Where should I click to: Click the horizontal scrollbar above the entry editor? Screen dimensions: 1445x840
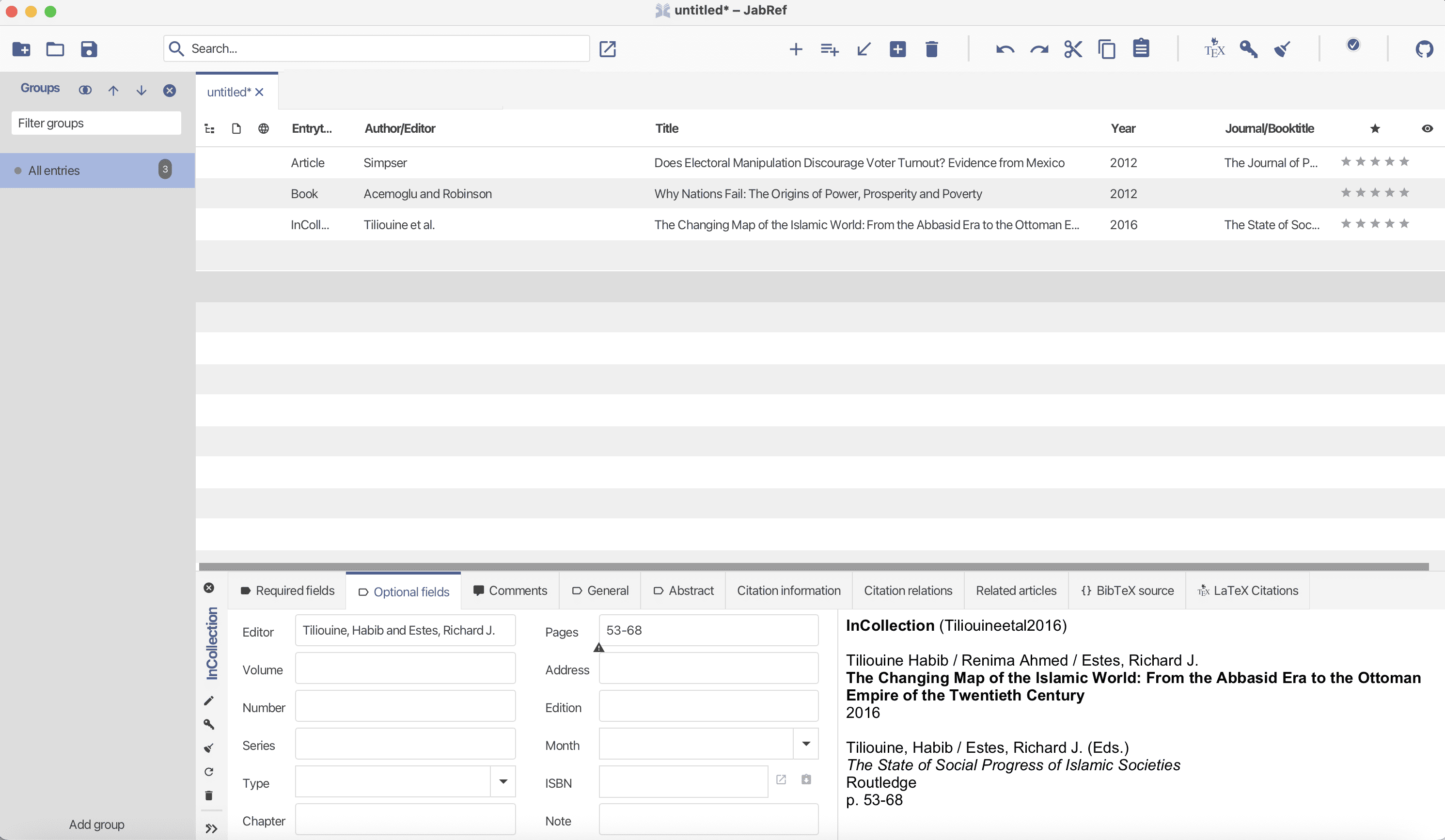813,566
